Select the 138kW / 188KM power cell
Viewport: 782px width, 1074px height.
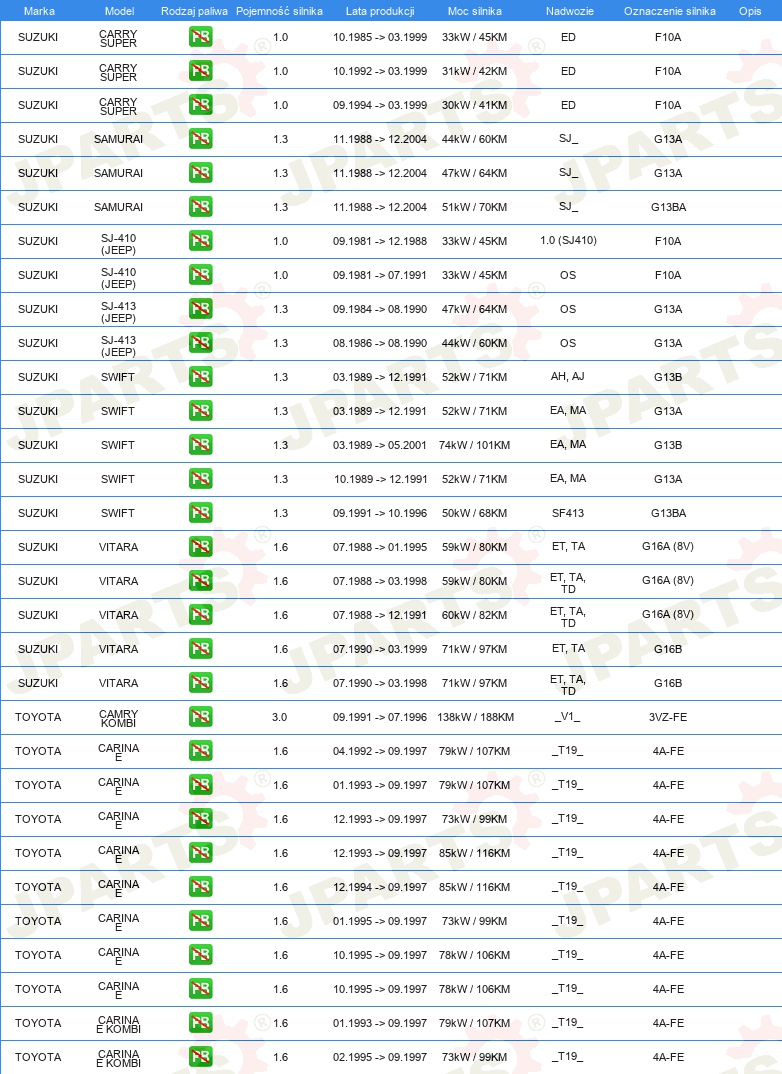tap(475, 717)
